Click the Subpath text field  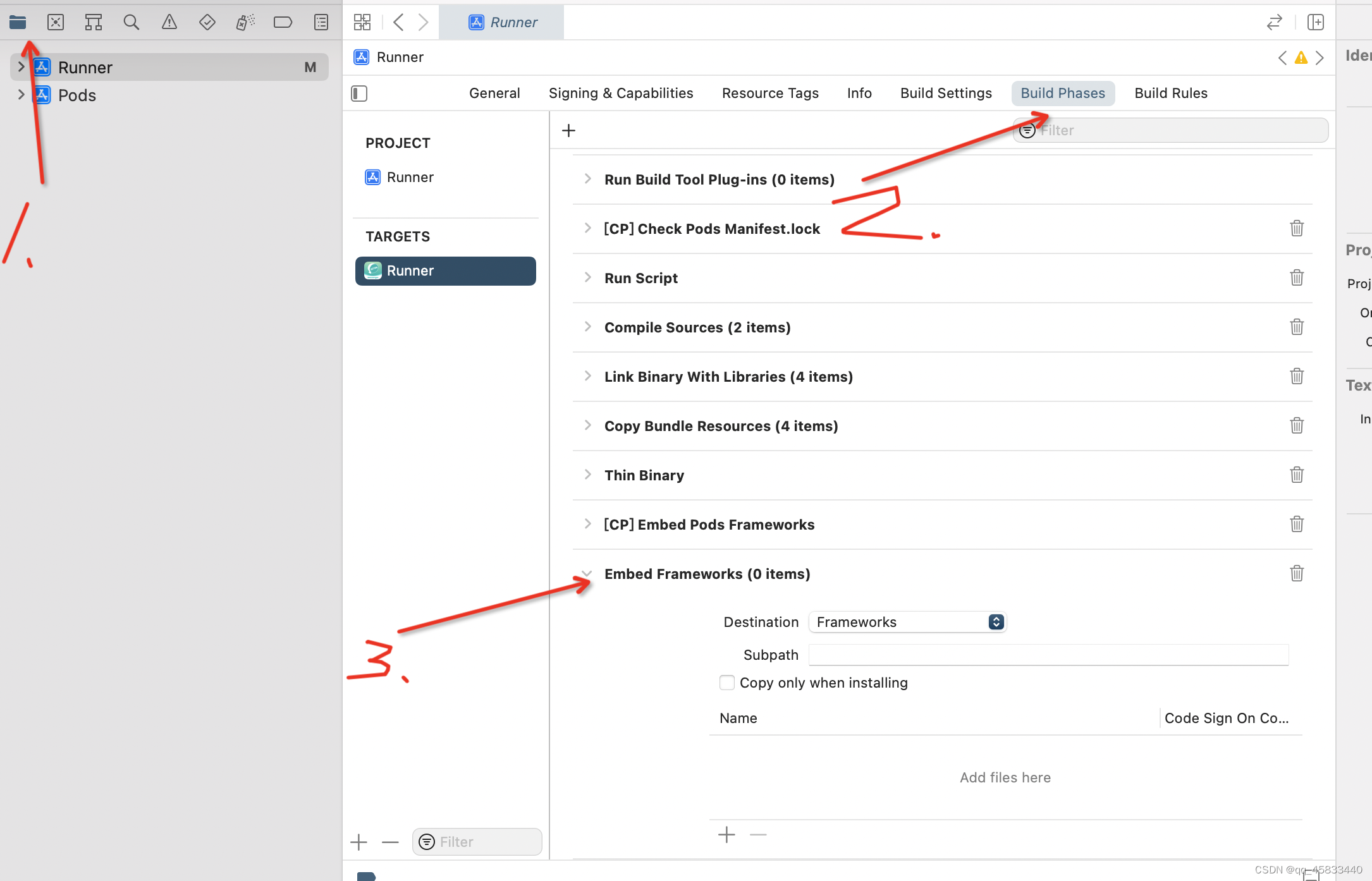click(x=1048, y=655)
